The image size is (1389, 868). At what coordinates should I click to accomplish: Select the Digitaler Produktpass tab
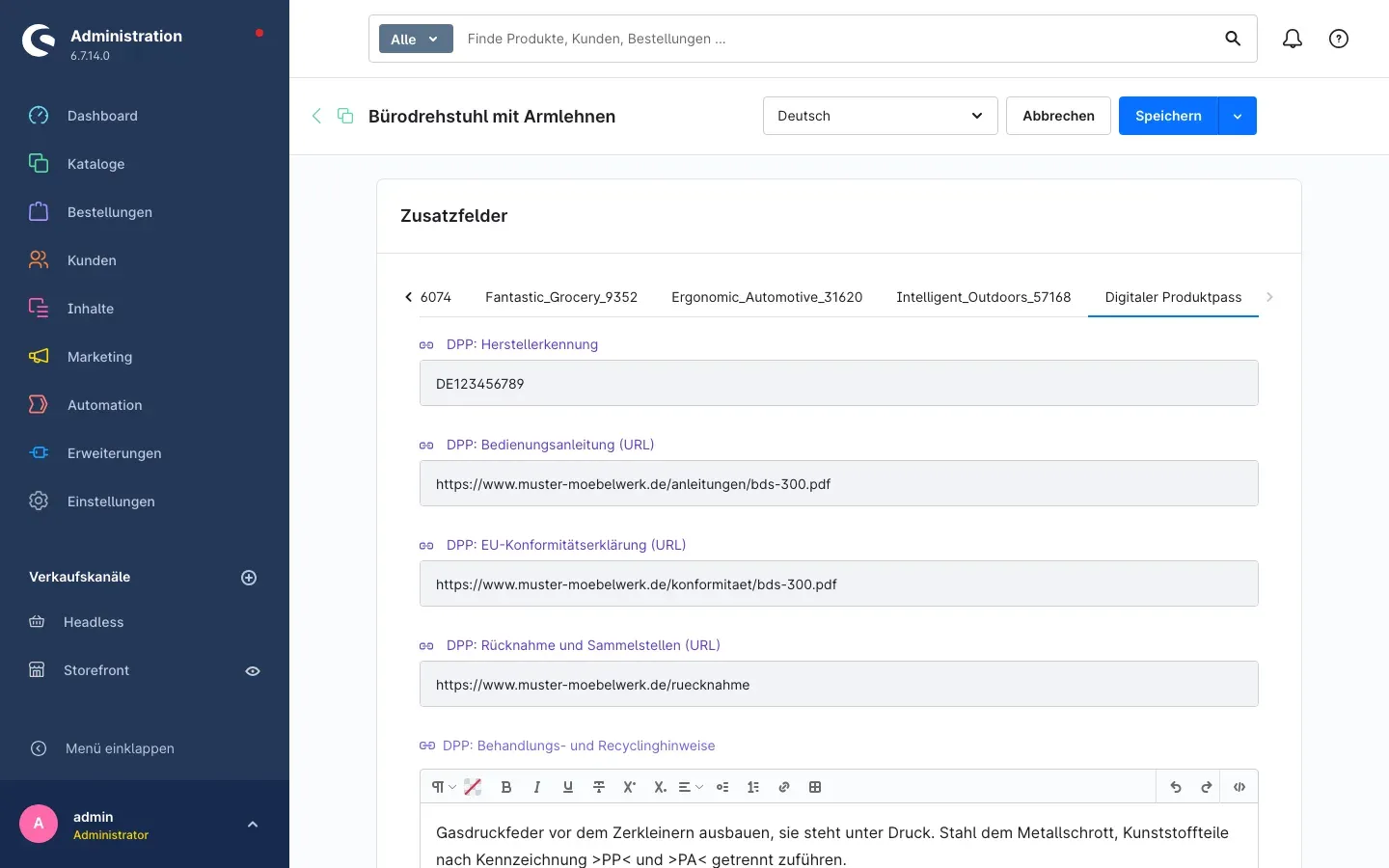click(x=1173, y=297)
